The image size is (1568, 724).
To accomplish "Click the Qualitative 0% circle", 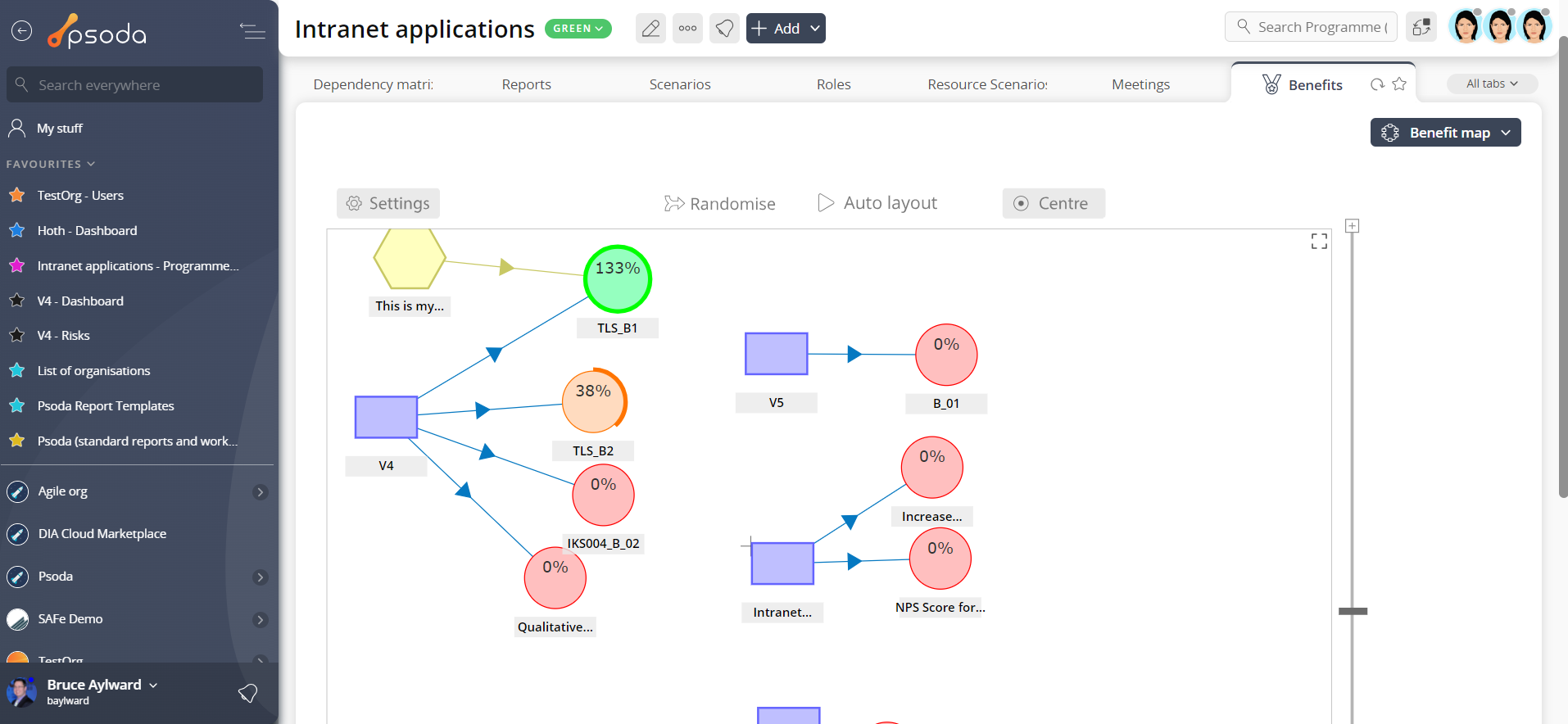I will pos(555,577).
